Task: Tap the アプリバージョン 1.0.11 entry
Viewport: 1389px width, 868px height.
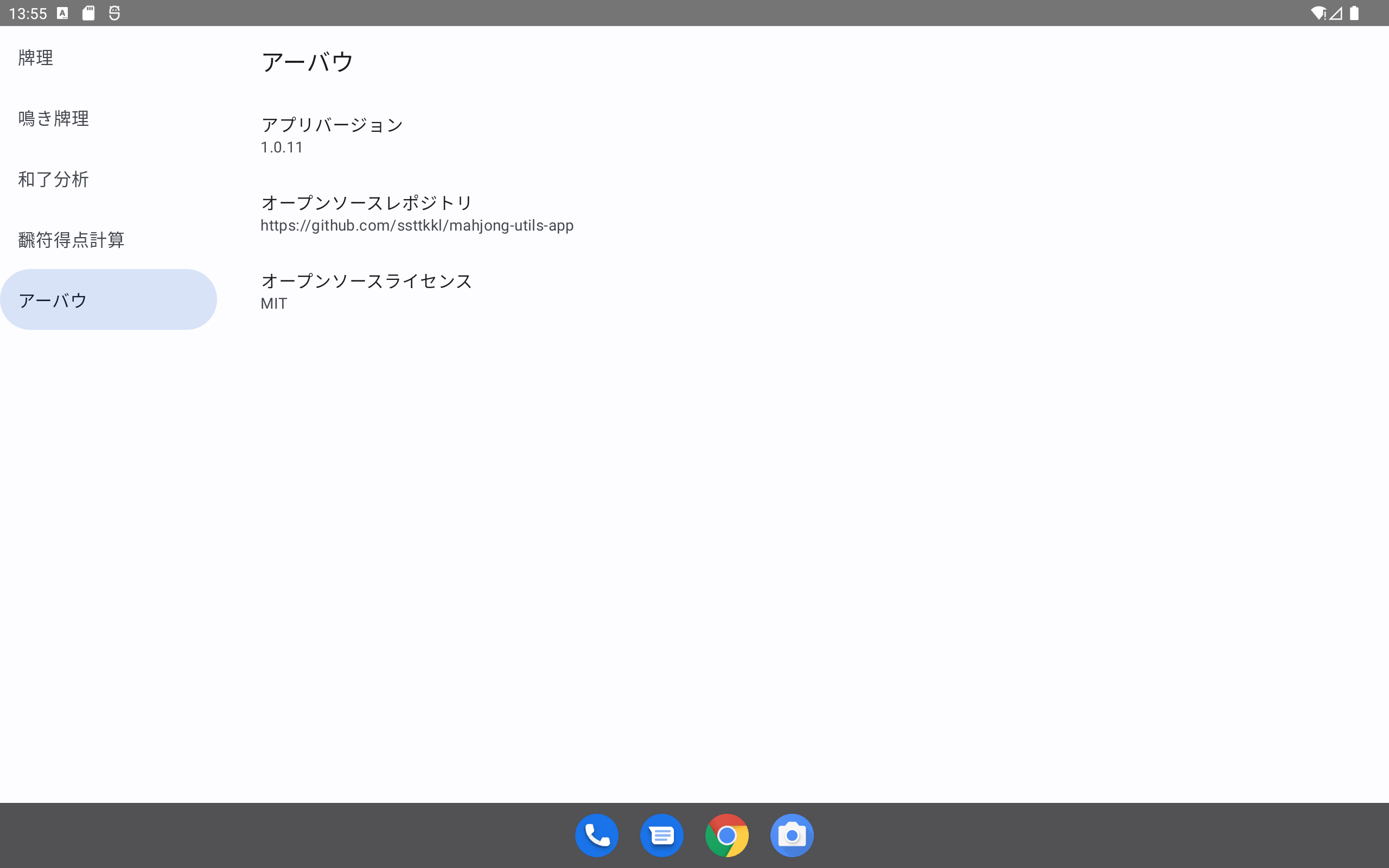Action: pos(332,136)
